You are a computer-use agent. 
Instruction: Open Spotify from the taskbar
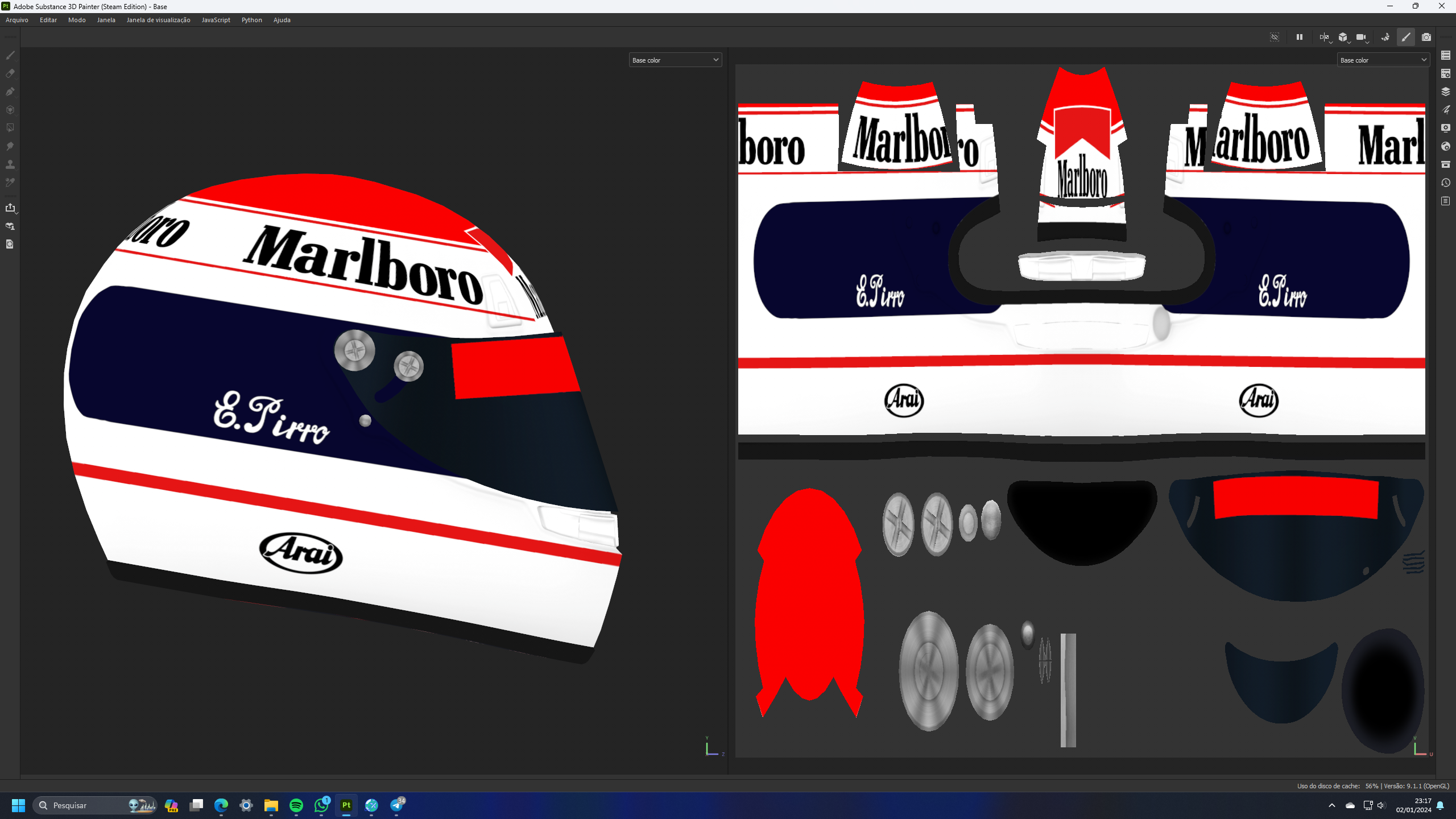click(296, 805)
